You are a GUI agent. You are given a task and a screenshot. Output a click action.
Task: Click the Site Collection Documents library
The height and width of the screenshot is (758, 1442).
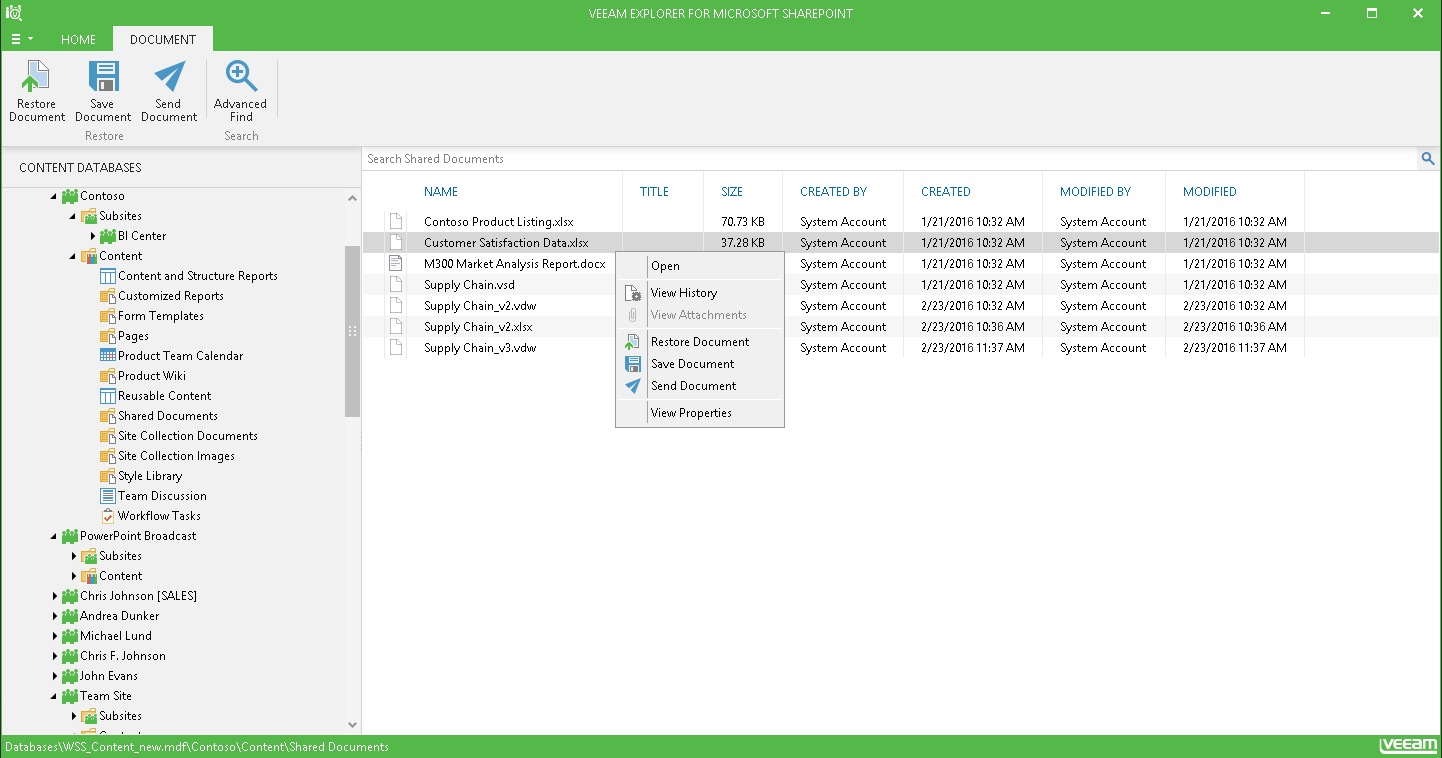188,436
